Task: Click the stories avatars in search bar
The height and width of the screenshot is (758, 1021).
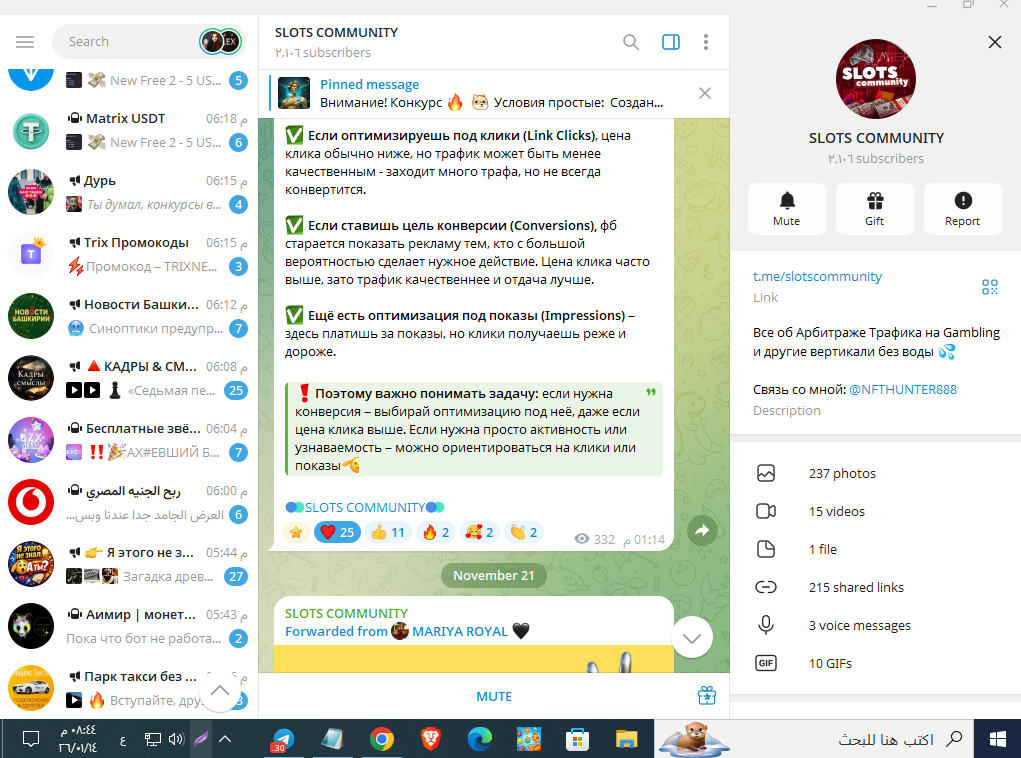Action: point(221,42)
